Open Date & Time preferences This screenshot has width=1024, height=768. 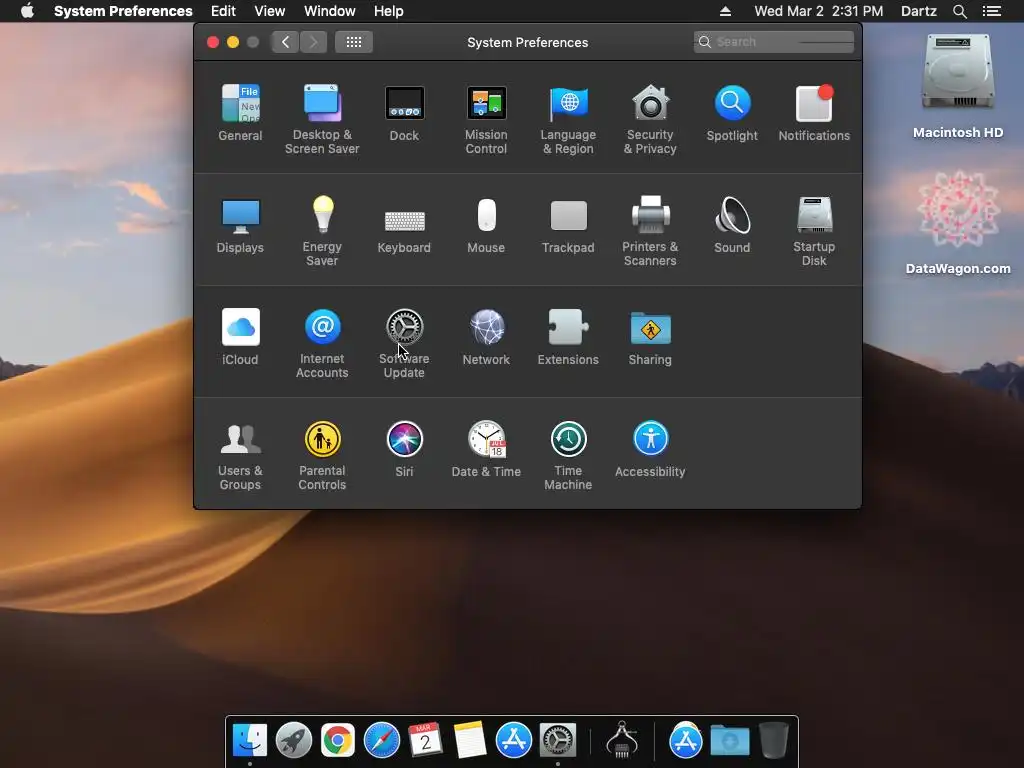click(486, 449)
